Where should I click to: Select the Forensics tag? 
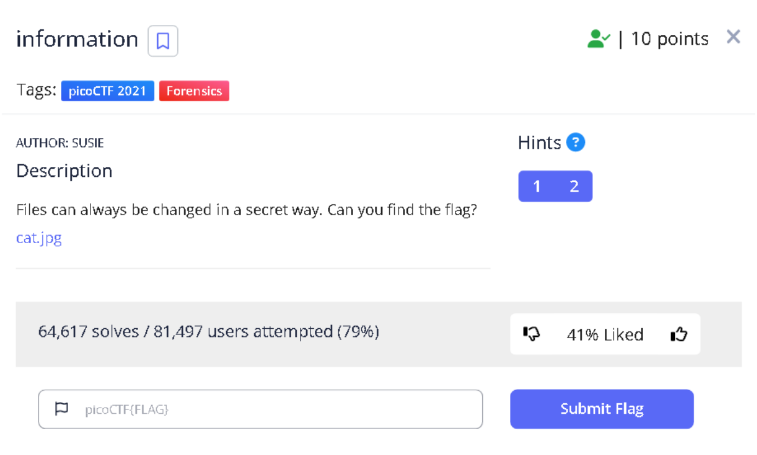coord(194,91)
